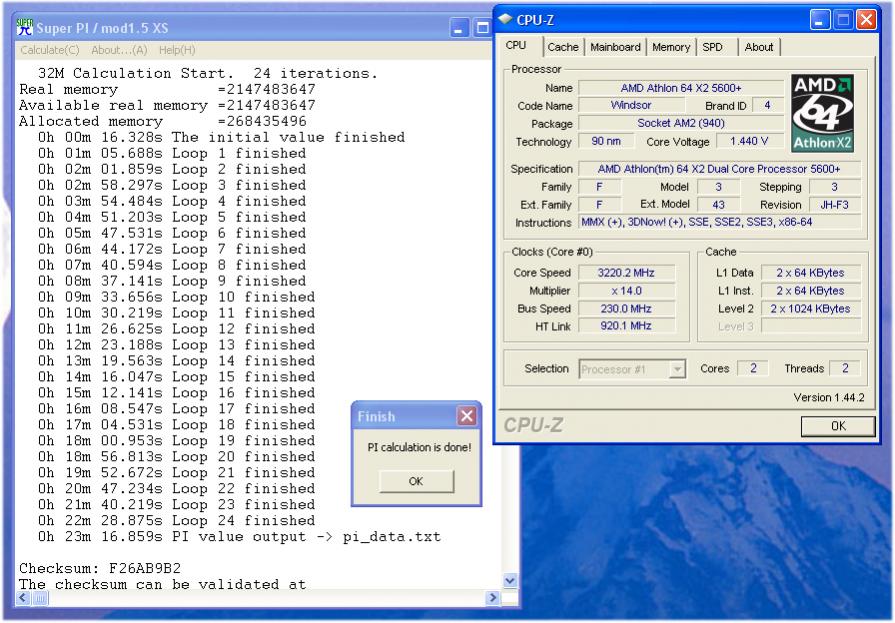Click the PI value output pi_data.txt line
Screen dimensions: 895x623
pos(239,536)
